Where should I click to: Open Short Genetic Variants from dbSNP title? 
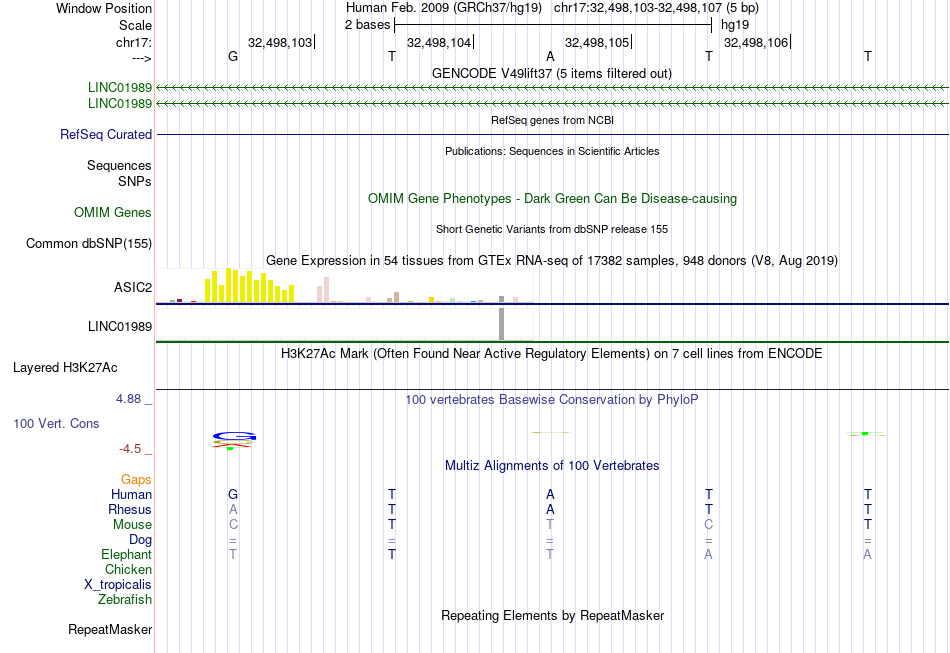552,229
